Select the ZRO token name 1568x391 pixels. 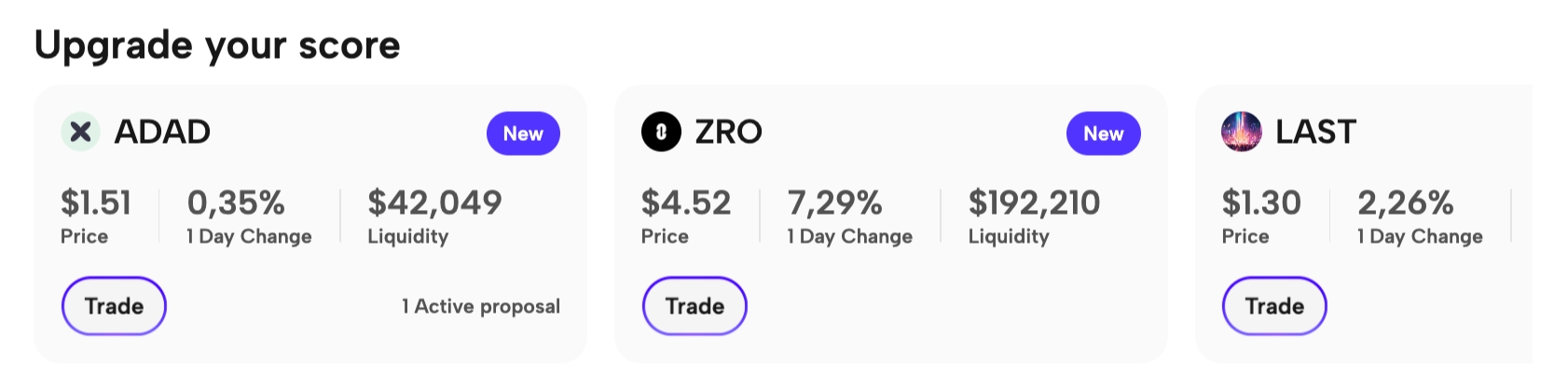(x=728, y=132)
